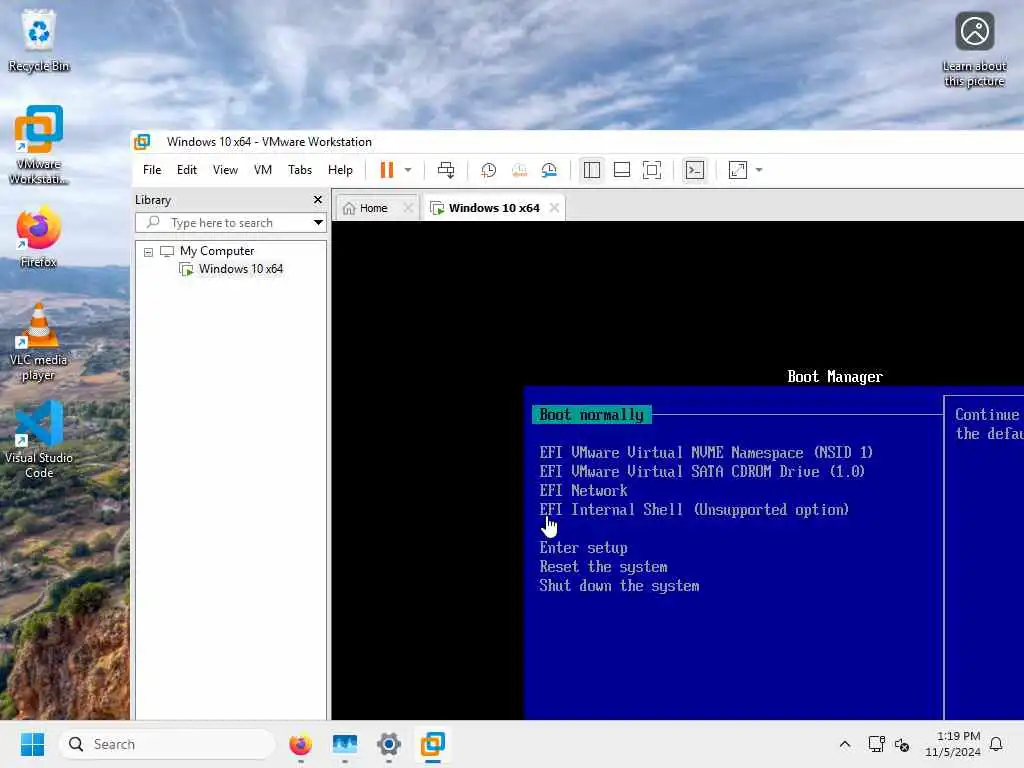Select Boot normally in Boot Manager
The width and height of the screenshot is (1024, 768).
pos(592,415)
